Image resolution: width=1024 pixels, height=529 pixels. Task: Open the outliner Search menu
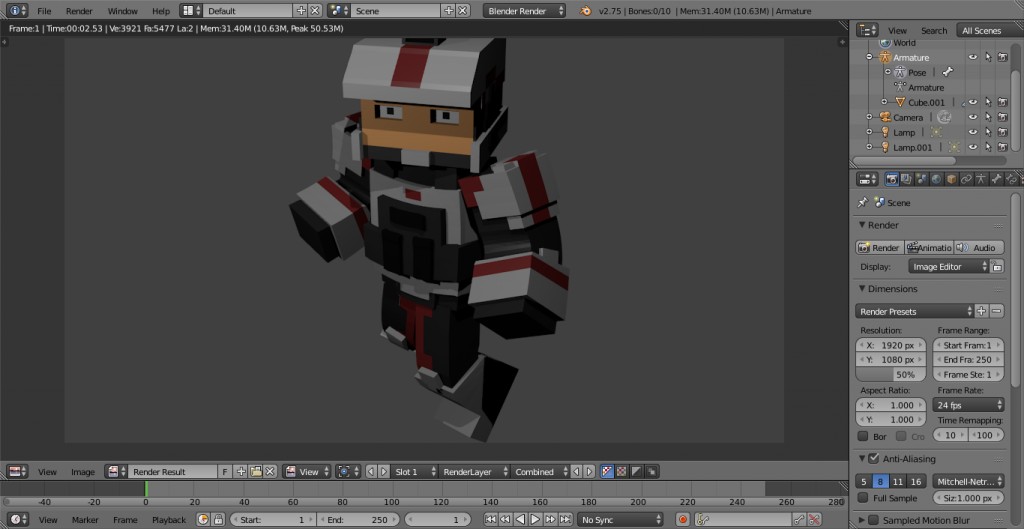[934, 31]
